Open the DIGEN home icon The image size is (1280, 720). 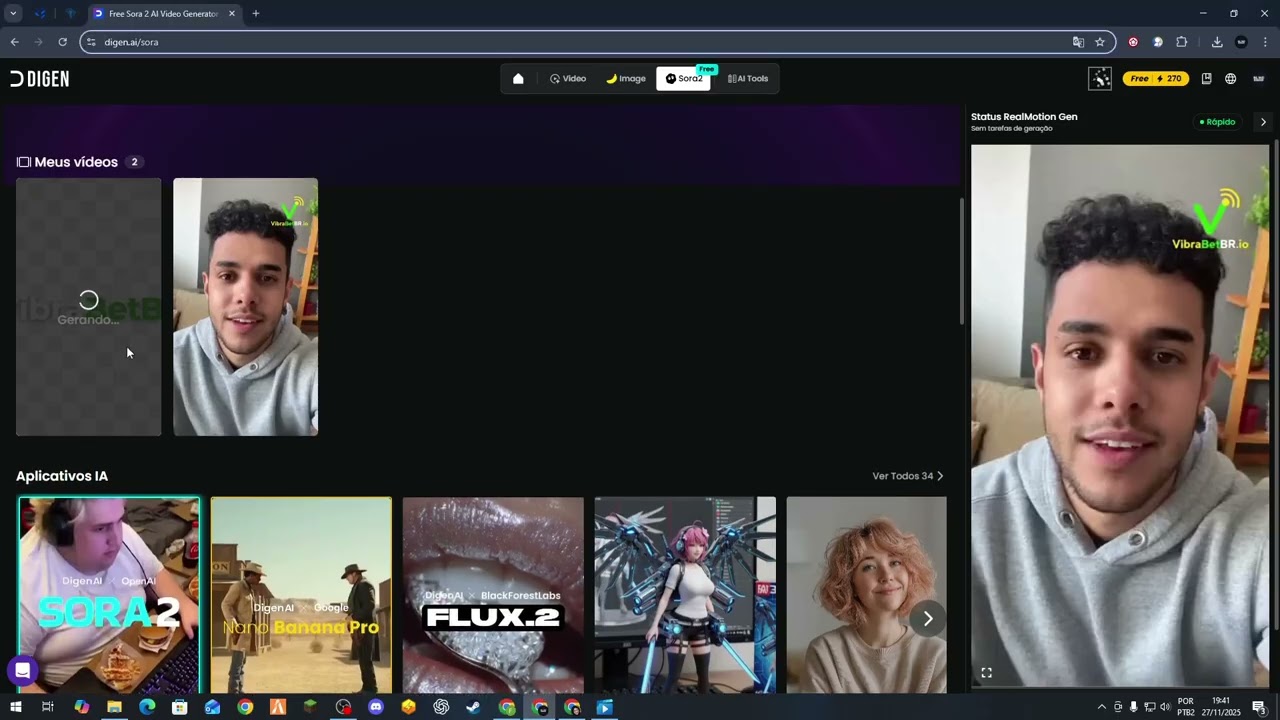point(518,79)
